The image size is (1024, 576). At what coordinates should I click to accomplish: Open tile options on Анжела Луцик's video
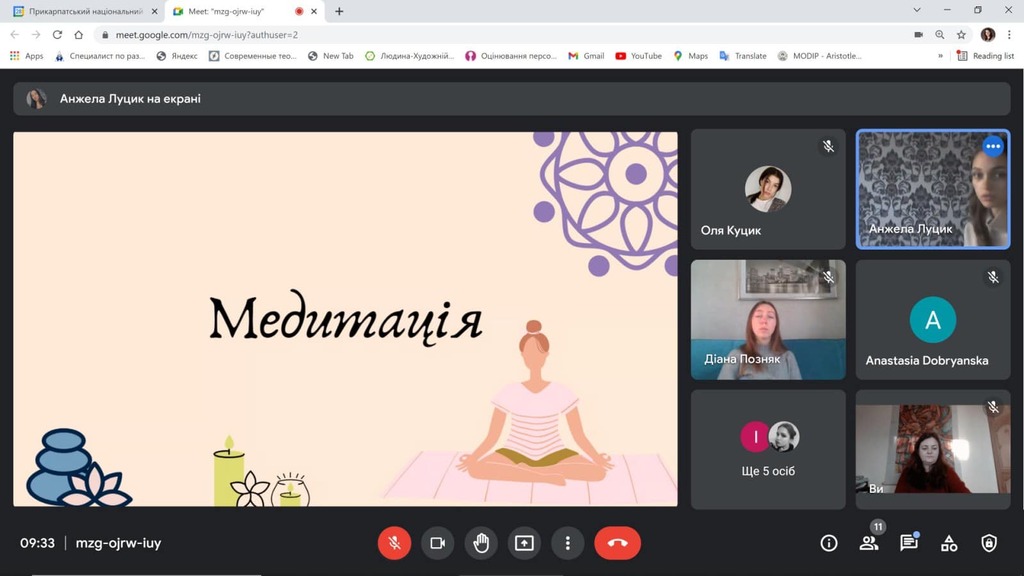click(992, 146)
